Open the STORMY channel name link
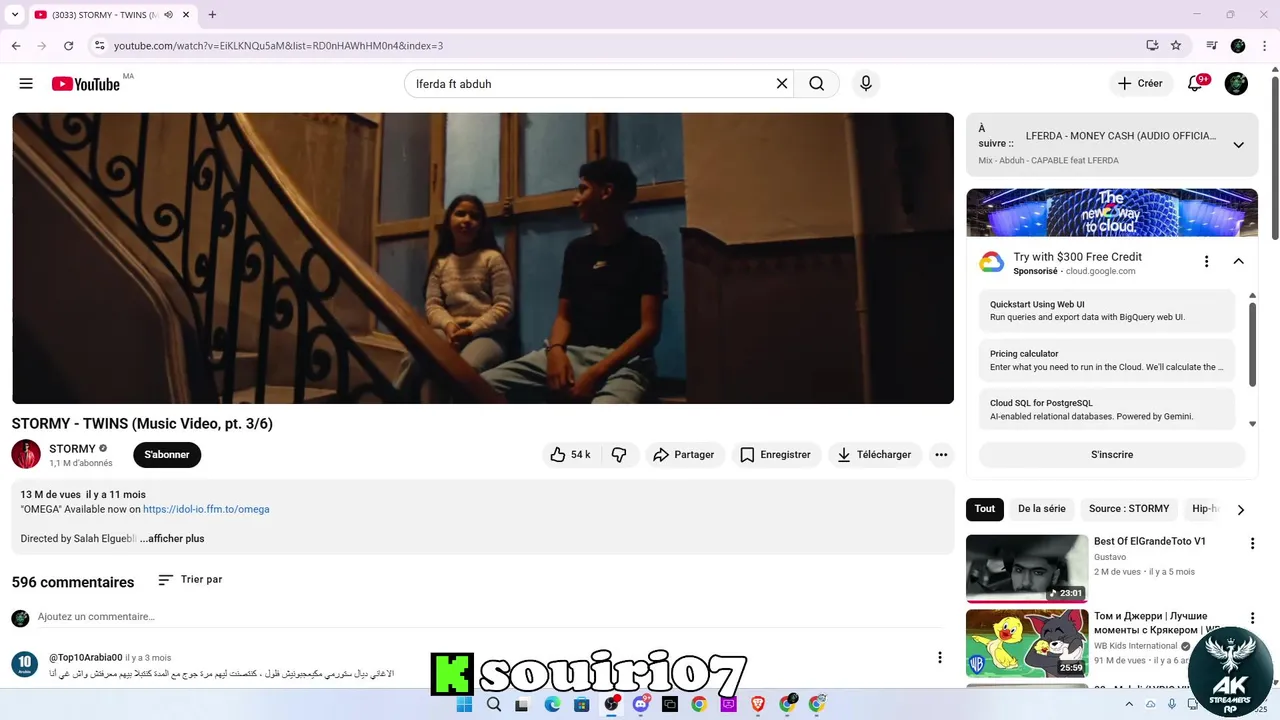This screenshot has height=720, width=1280. [x=72, y=449]
